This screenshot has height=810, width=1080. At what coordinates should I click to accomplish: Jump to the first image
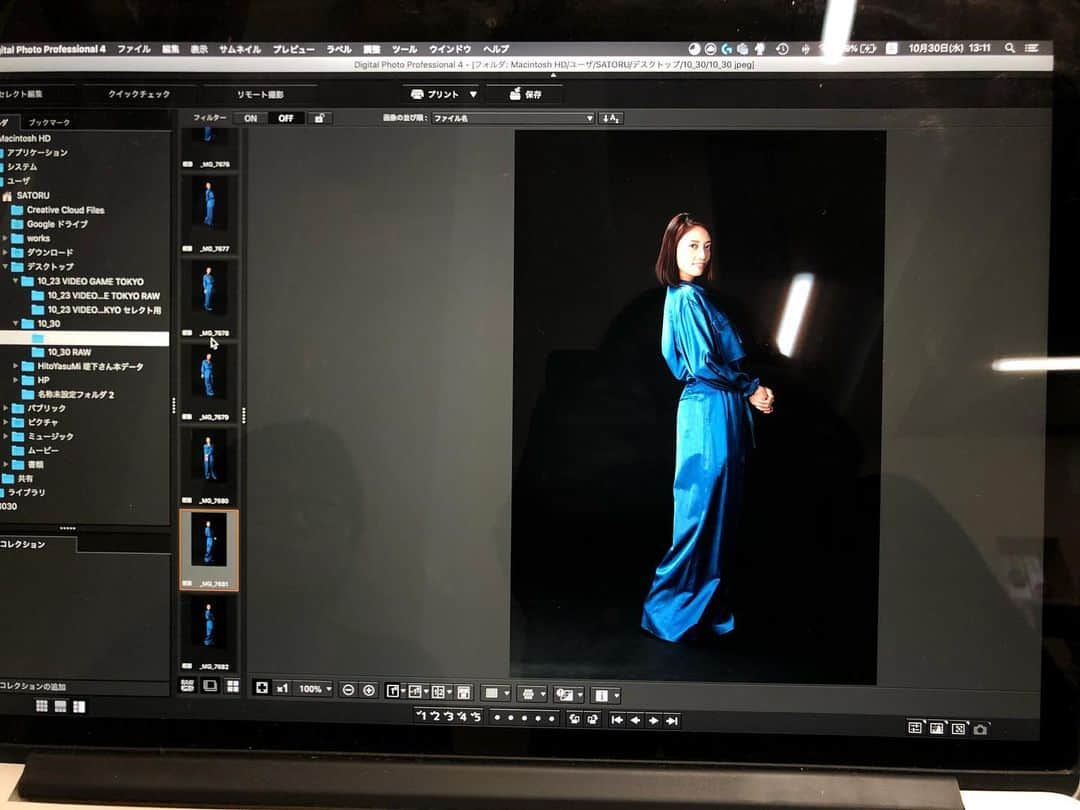pos(617,720)
